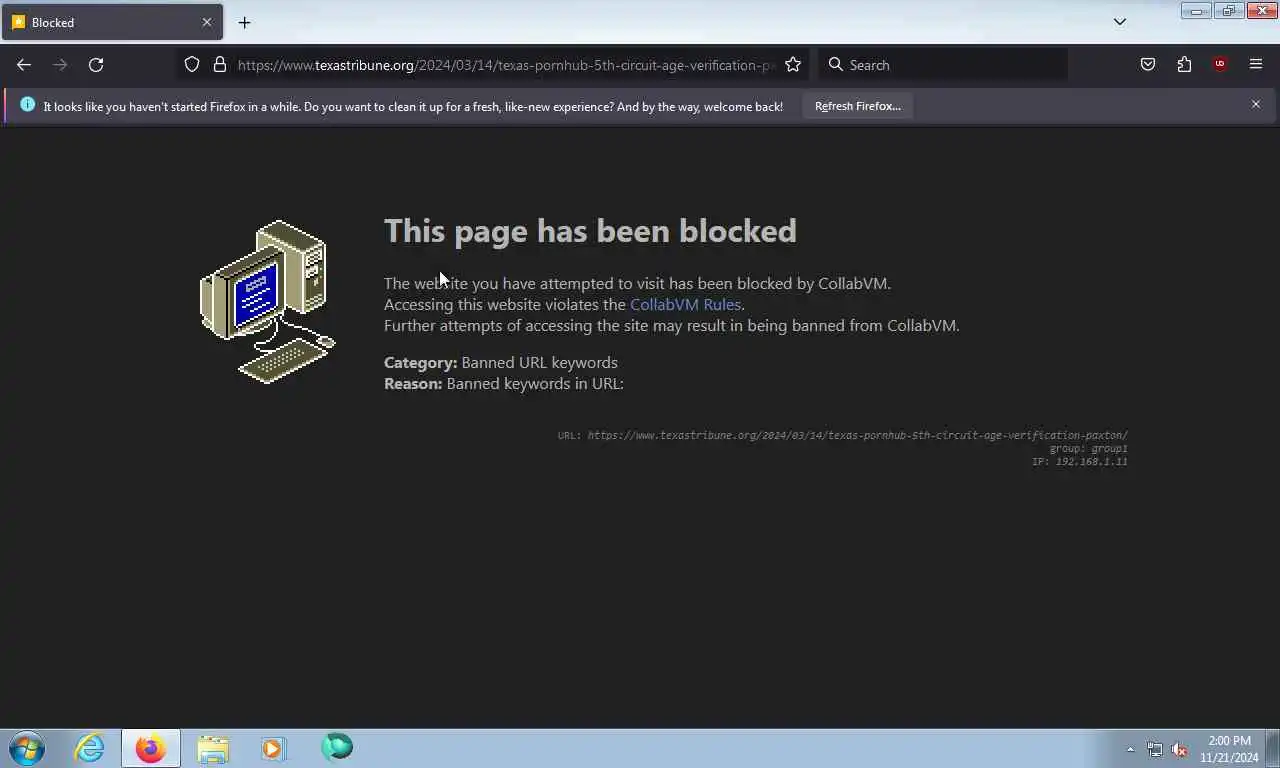Open Windows Media Player from taskbar
This screenshot has height=768, width=1280.
coord(274,748)
